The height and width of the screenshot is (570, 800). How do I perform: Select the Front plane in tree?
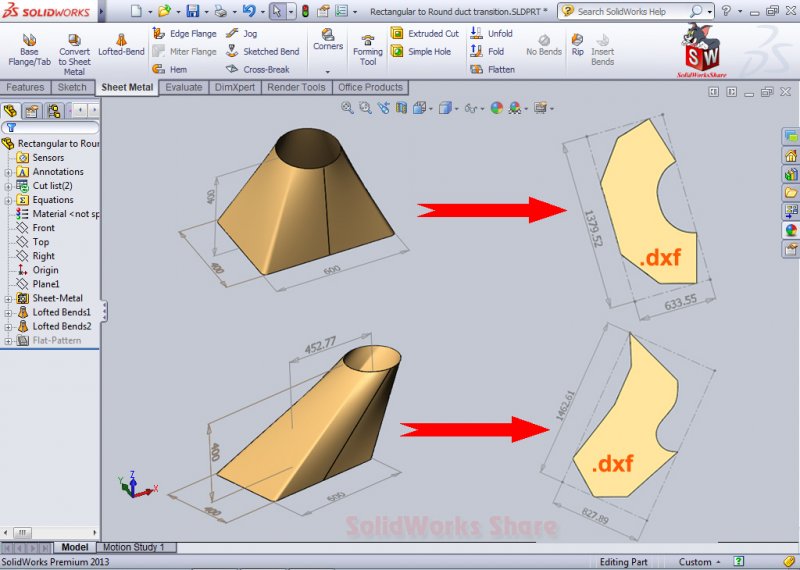coord(36,228)
